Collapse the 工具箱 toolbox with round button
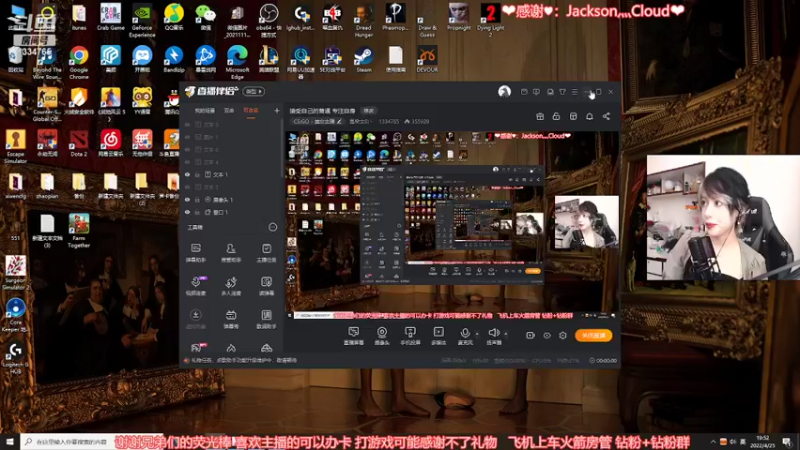Viewport: 800px width, 450px height. (x=273, y=227)
